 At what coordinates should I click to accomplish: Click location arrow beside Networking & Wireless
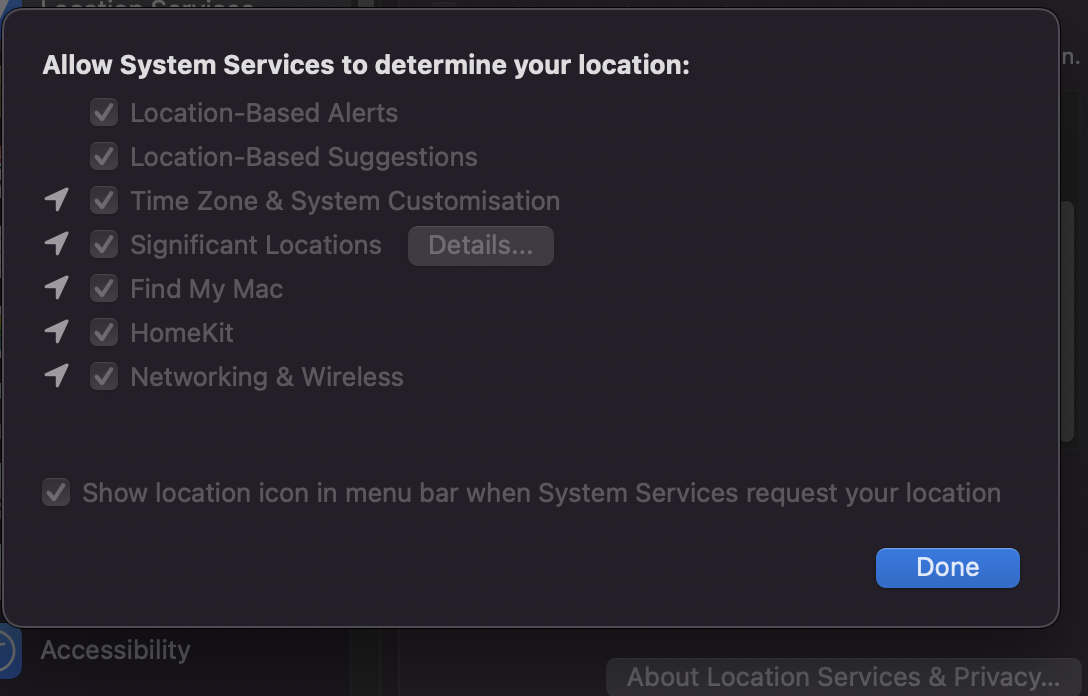57,376
